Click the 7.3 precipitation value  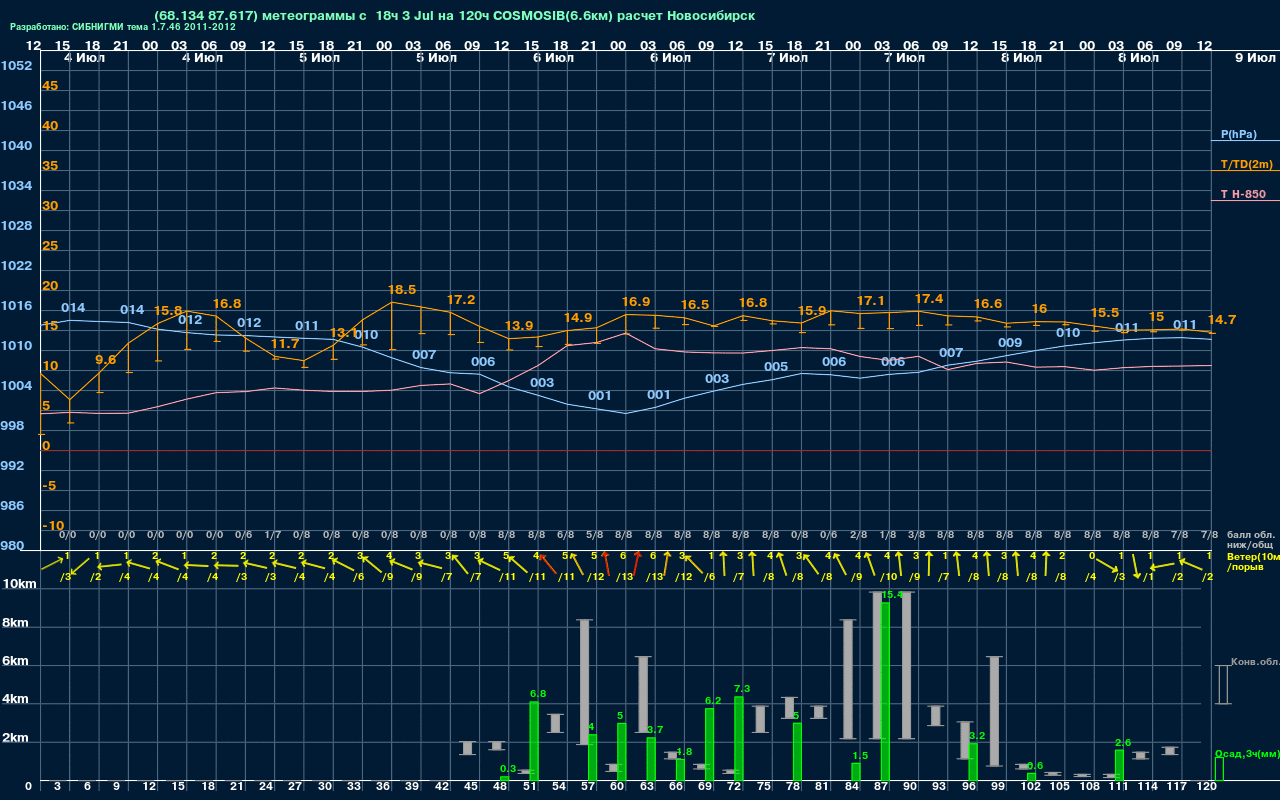(x=742, y=688)
